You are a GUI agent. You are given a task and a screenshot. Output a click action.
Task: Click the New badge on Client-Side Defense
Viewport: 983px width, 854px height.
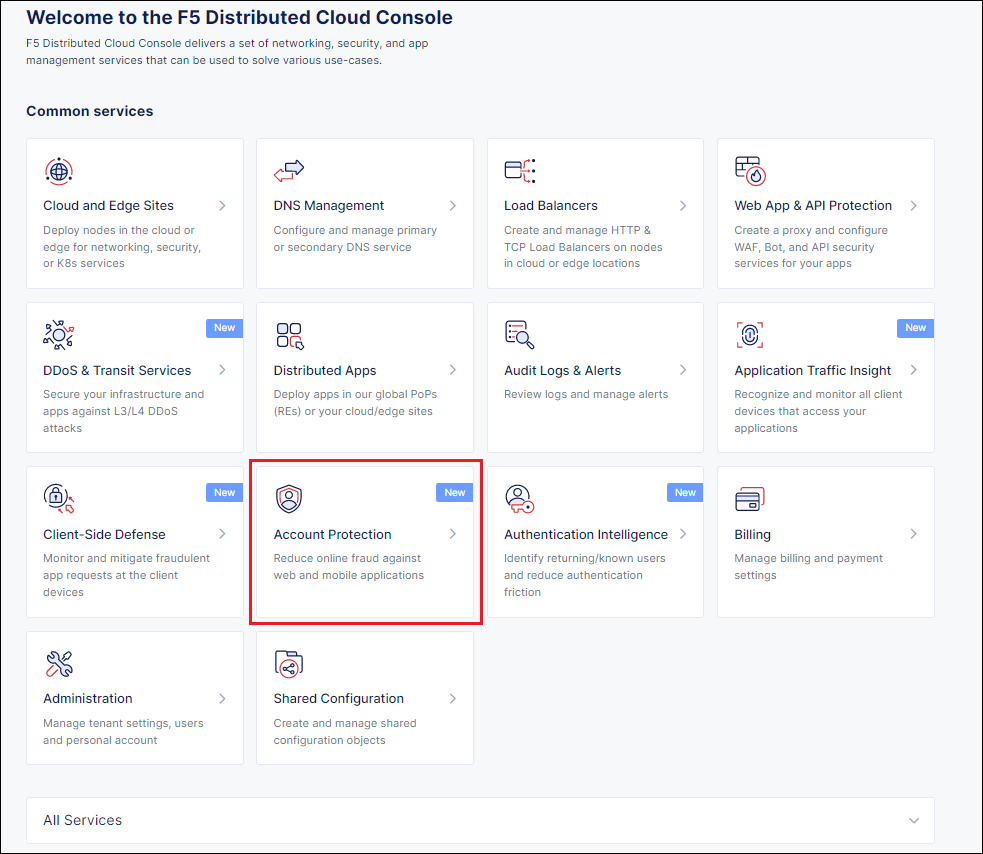coord(224,491)
